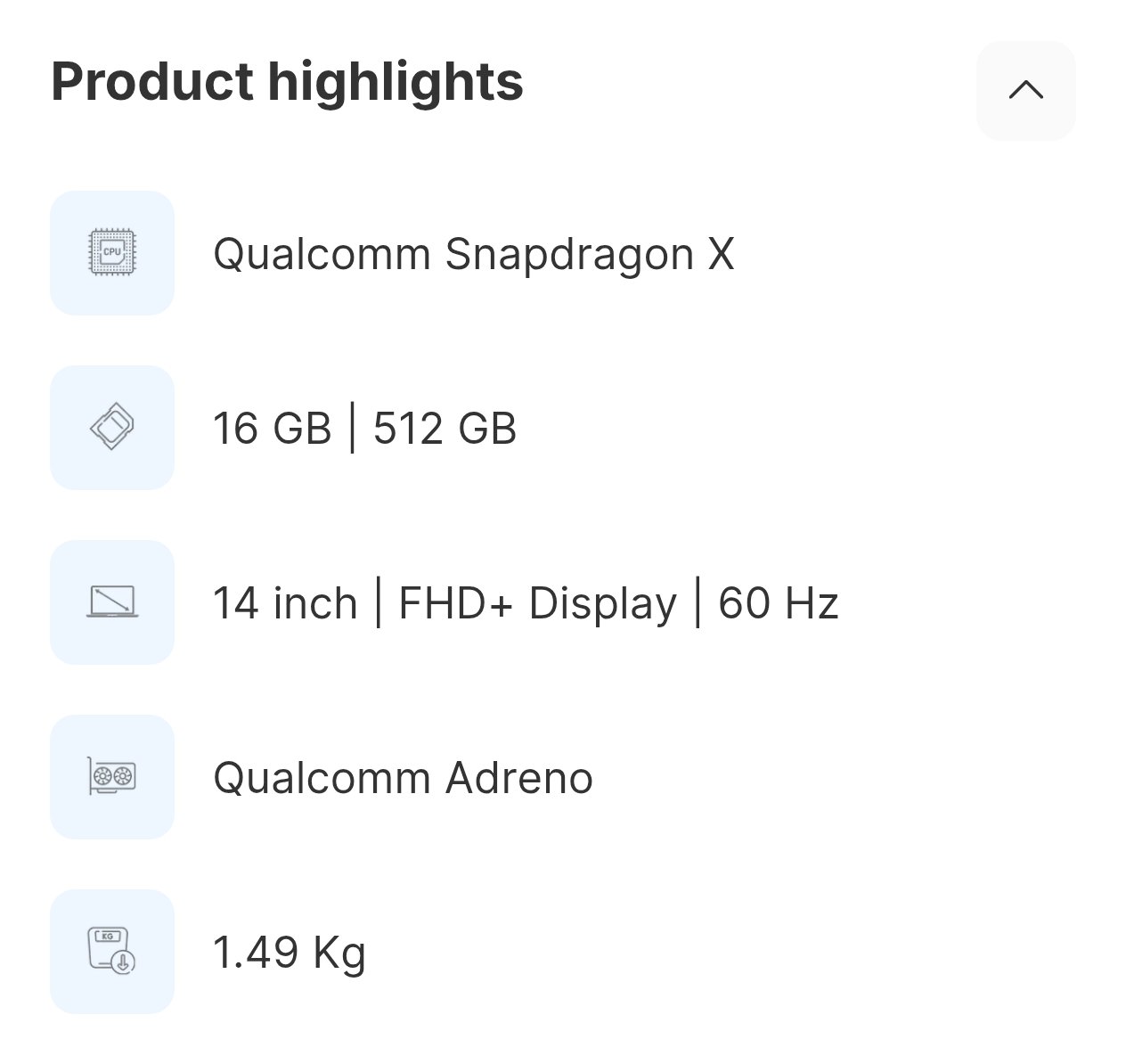The image size is (1126, 1064).
Task: Click the '1.49 Kg' weight text
Action: [290, 953]
